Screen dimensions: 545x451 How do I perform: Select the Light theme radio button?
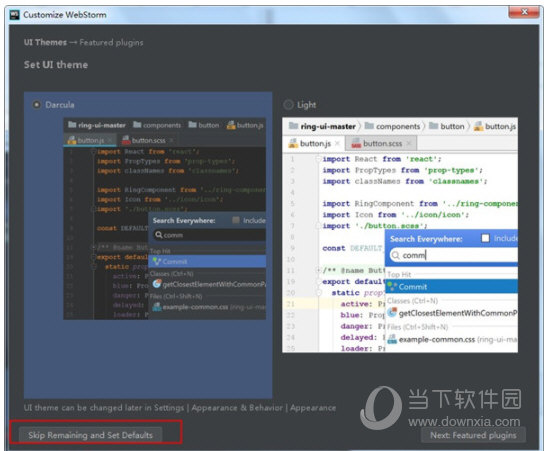[288, 105]
